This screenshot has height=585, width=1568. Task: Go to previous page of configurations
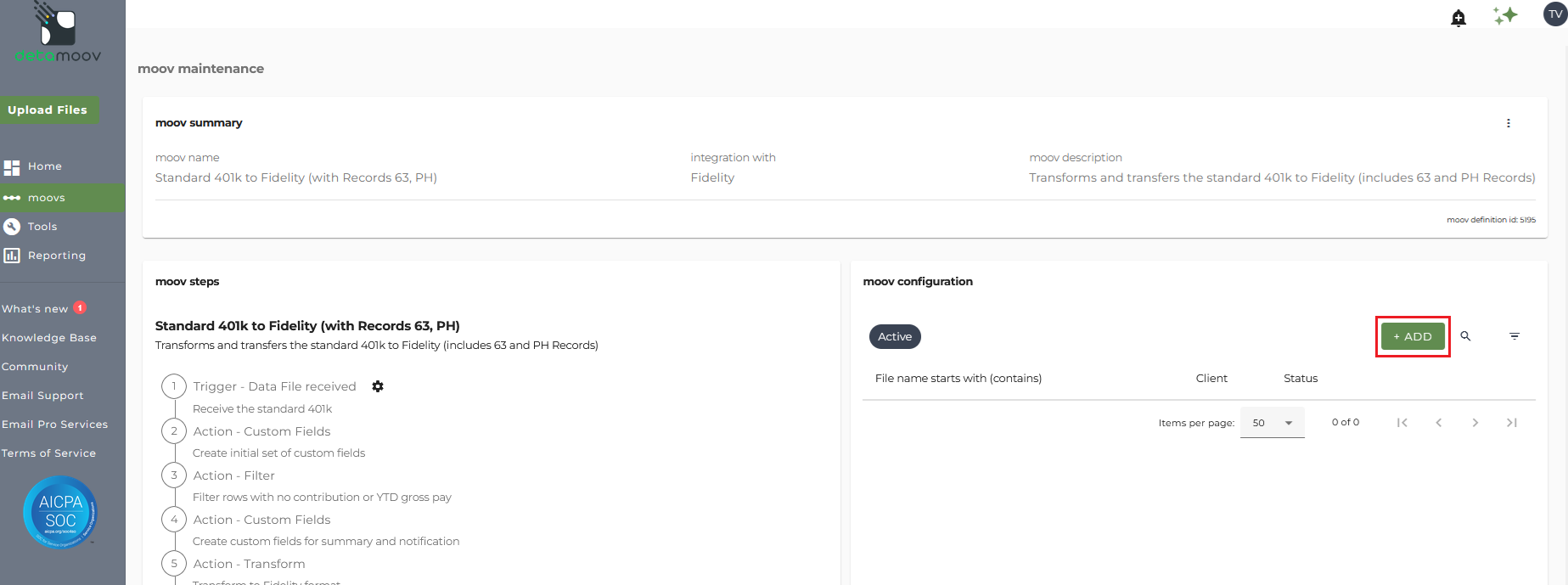(1439, 423)
